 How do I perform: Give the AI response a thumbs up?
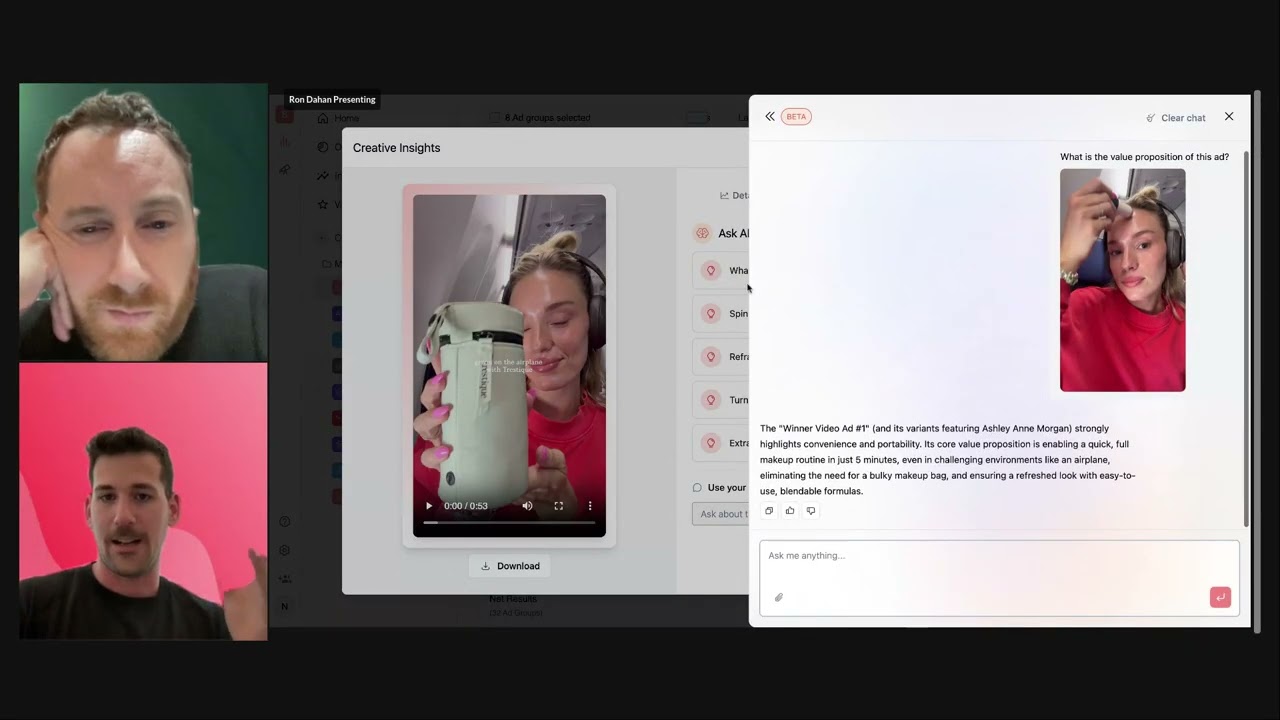790,511
